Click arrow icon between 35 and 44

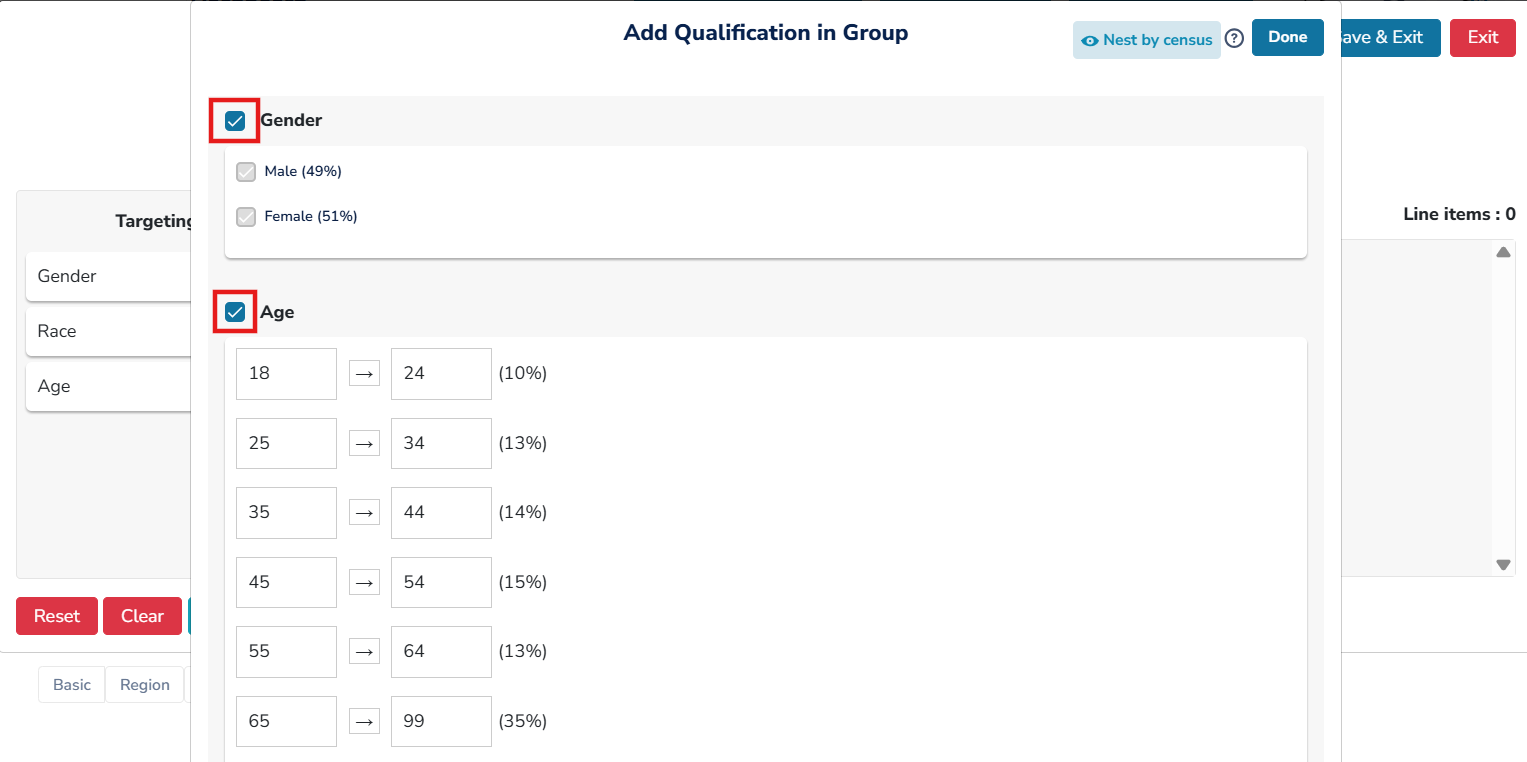click(364, 513)
